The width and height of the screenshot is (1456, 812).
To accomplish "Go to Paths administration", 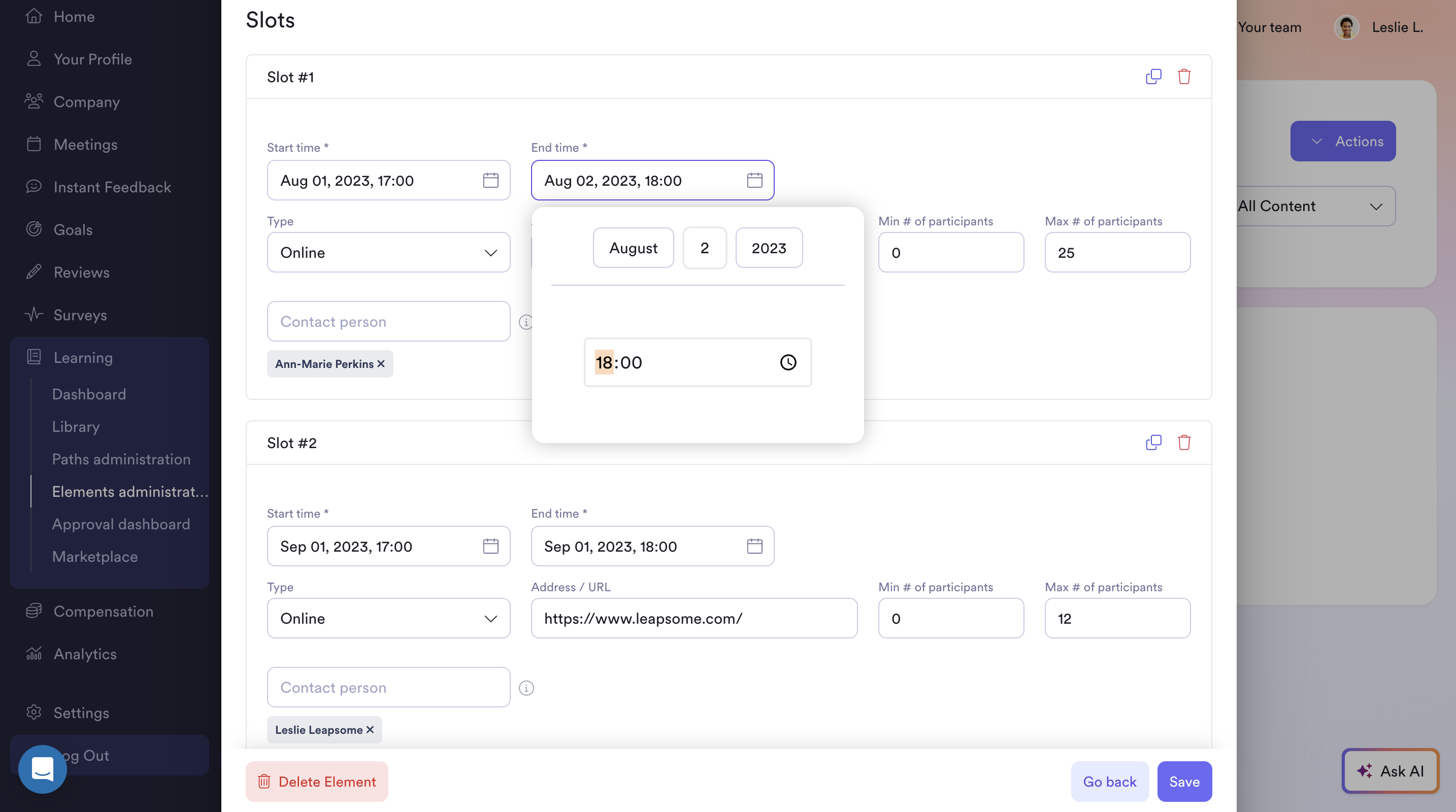I will [x=121, y=459].
